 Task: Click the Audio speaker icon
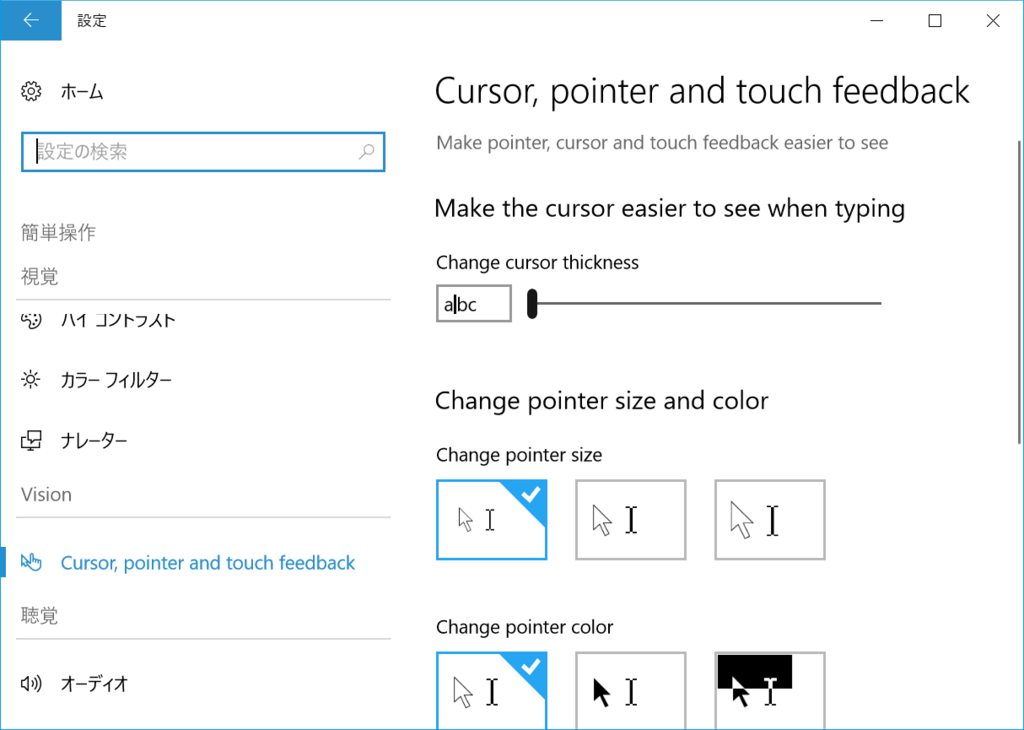pos(31,684)
